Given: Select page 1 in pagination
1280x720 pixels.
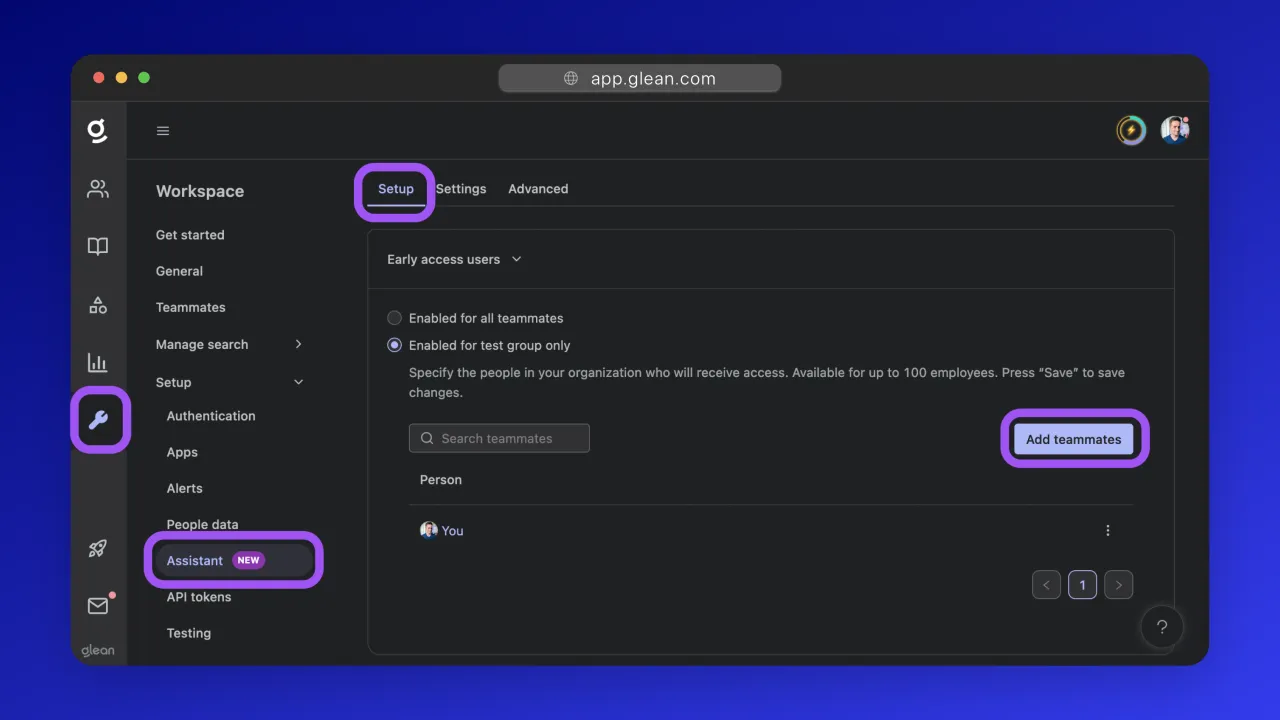Looking at the screenshot, I should 1082,585.
